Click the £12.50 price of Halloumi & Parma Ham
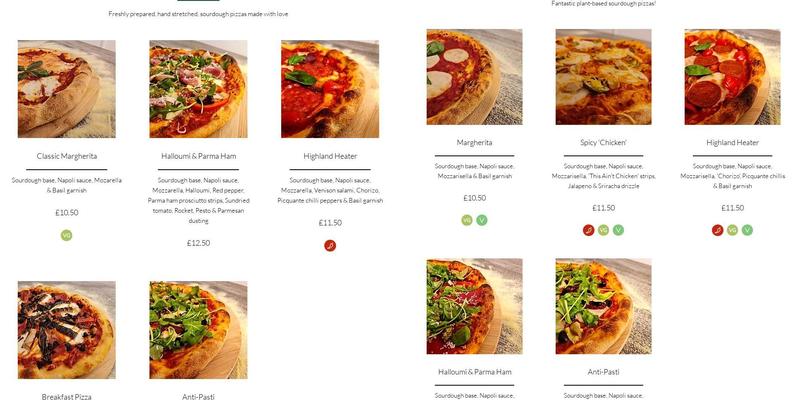This screenshot has height=400, width=800. point(198,243)
